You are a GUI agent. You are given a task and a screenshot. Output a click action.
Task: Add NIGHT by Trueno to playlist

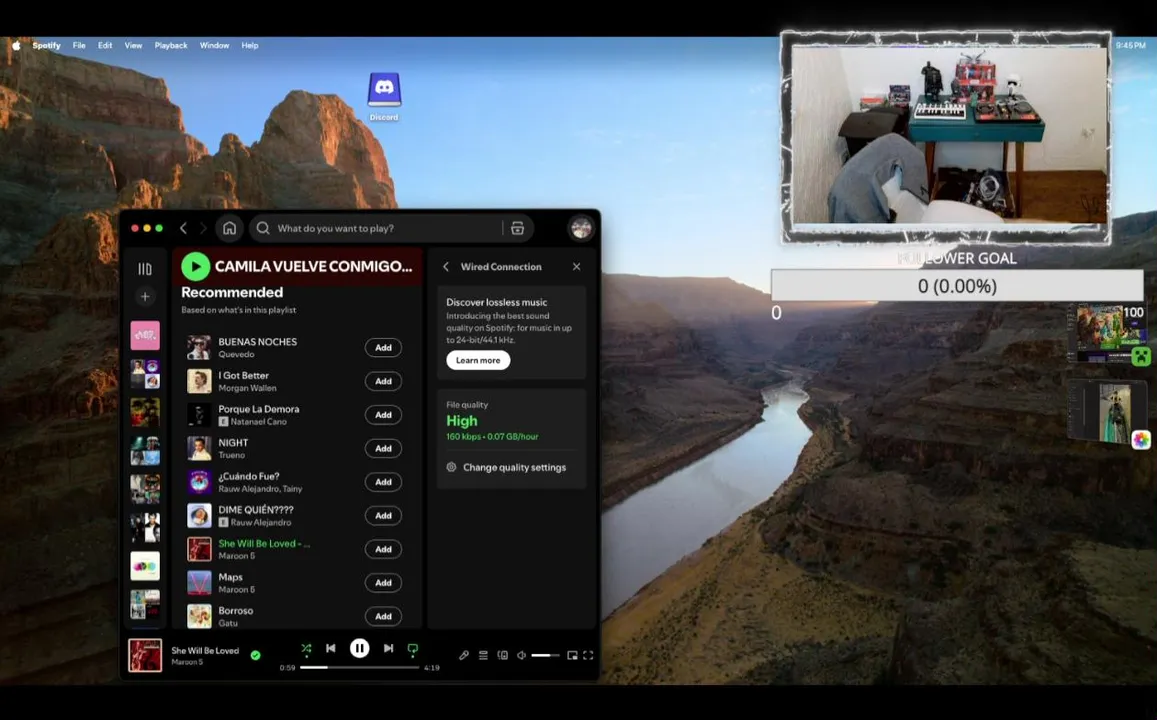tap(383, 449)
